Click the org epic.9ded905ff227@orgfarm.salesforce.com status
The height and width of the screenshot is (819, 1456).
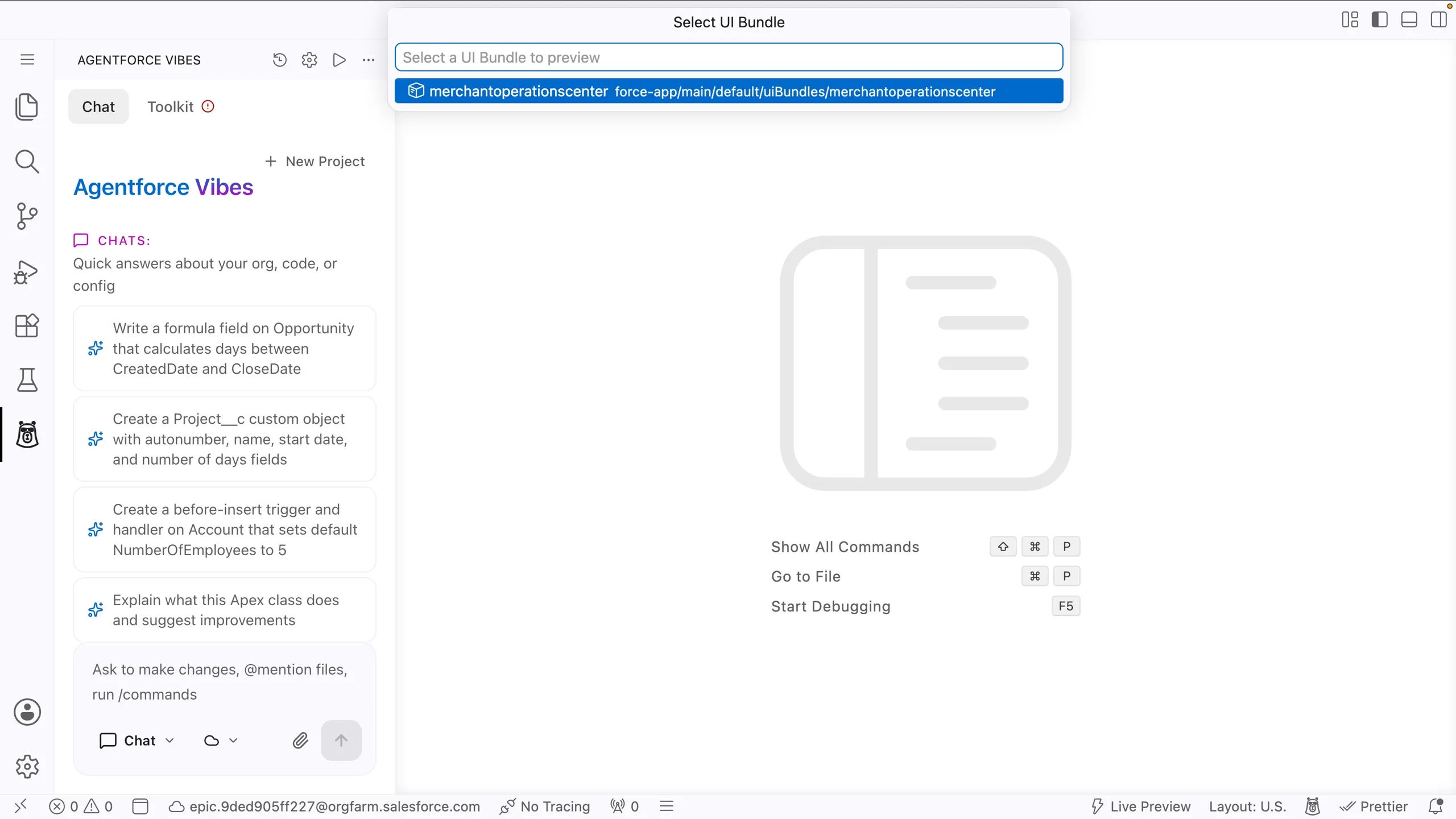(x=325, y=806)
